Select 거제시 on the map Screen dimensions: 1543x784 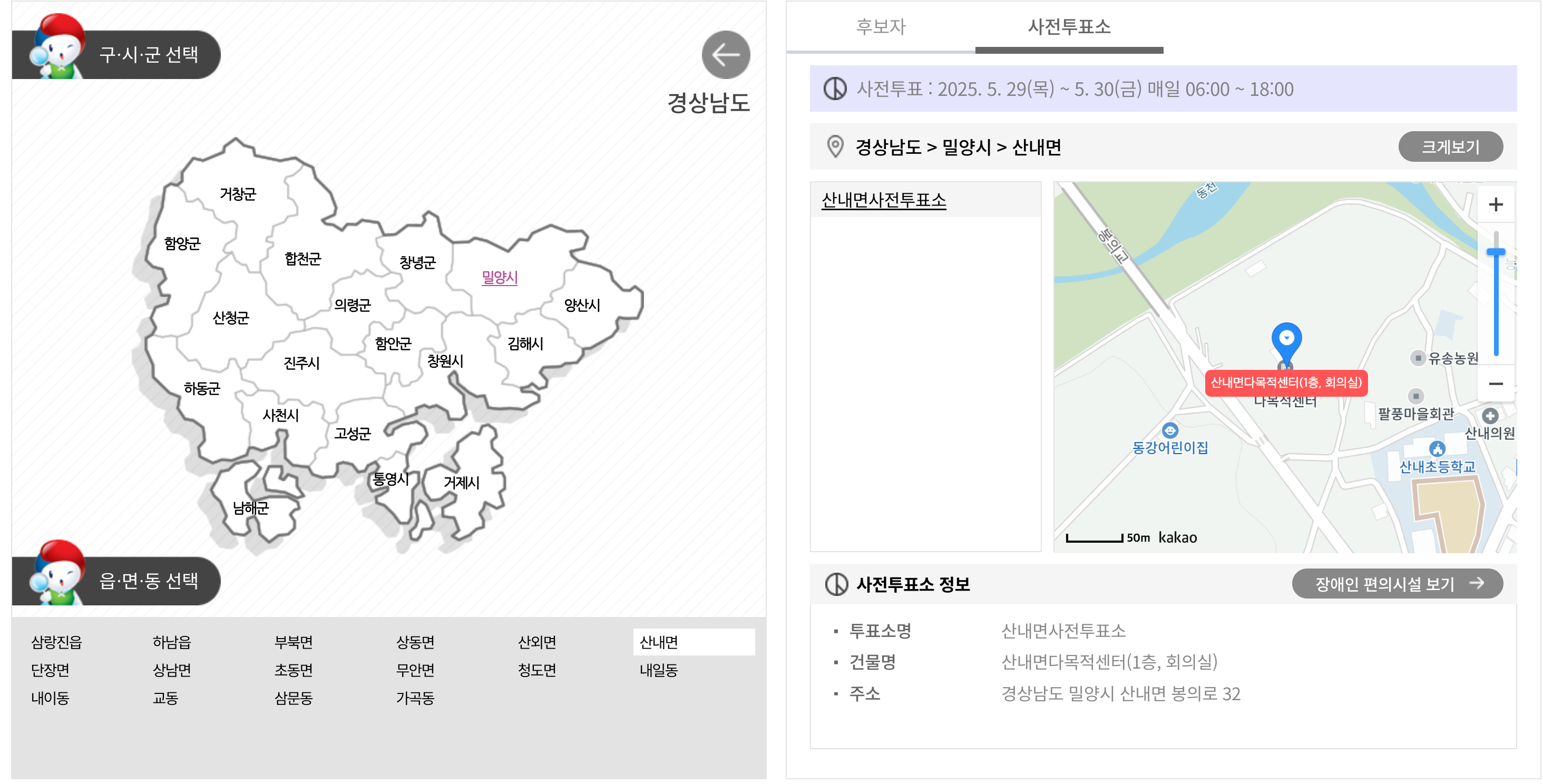pos(461,483)
